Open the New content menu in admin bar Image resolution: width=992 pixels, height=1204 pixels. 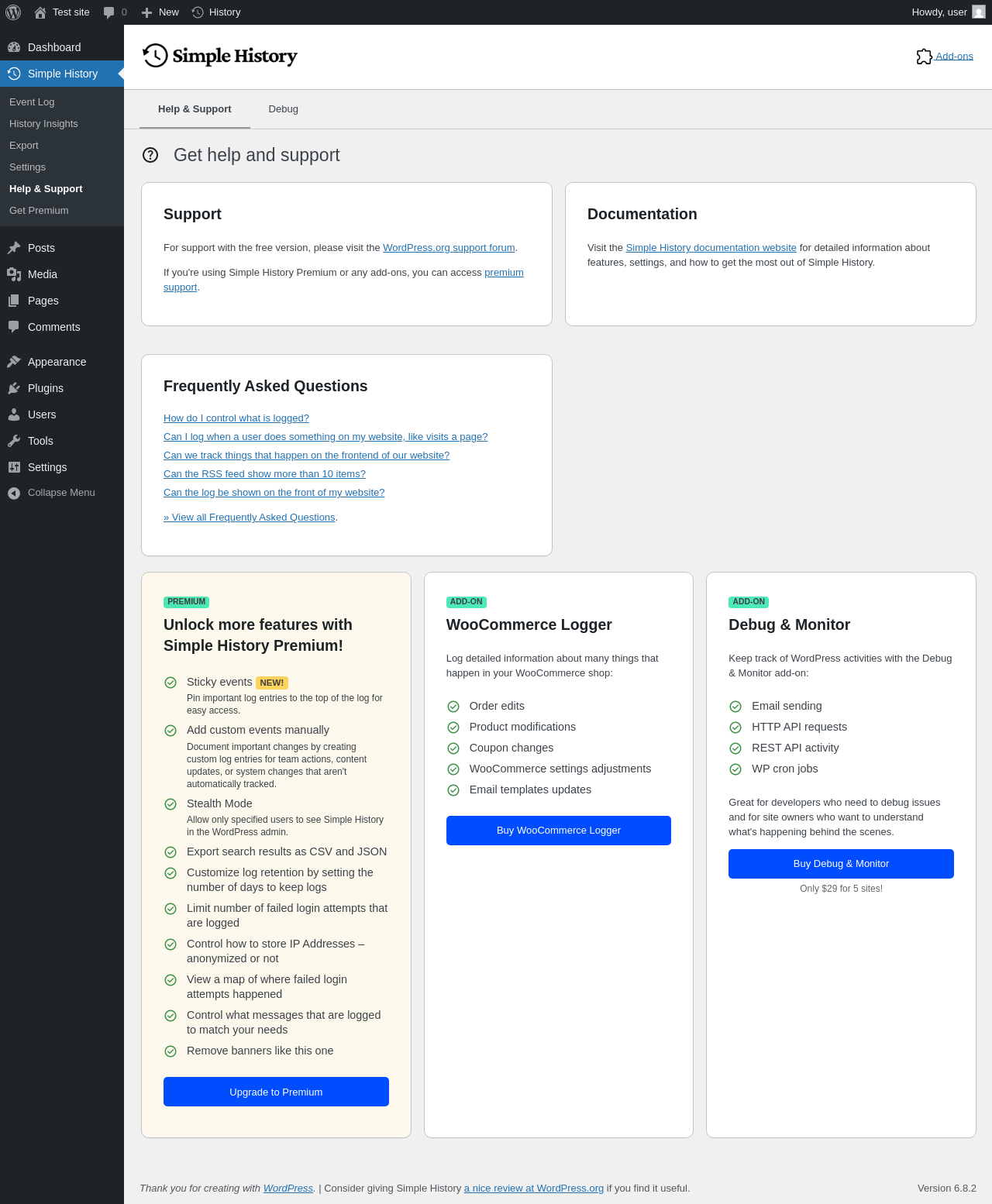click(x=160, y=12)
